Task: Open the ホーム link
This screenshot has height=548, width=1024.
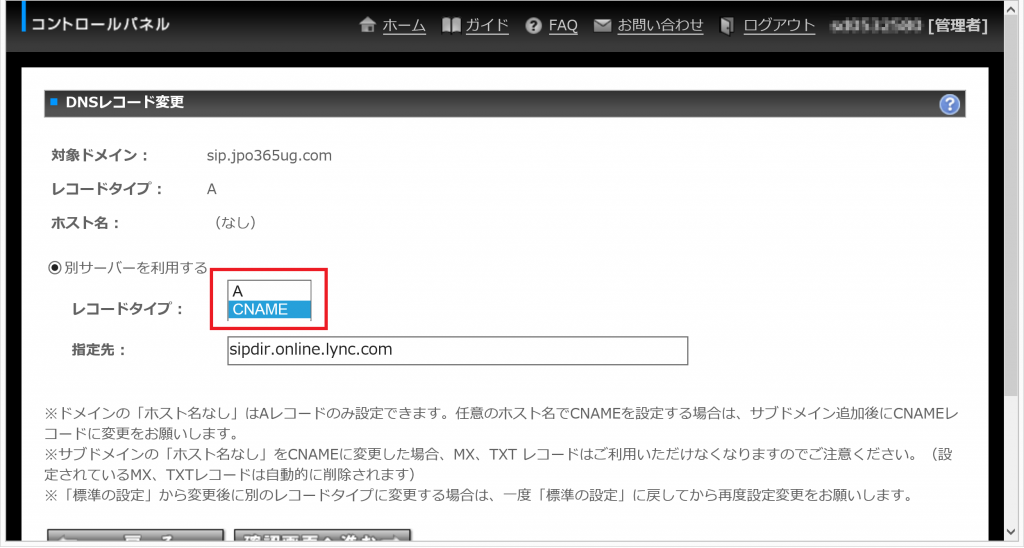Action: pyautogui.click(x=404, y=25)
